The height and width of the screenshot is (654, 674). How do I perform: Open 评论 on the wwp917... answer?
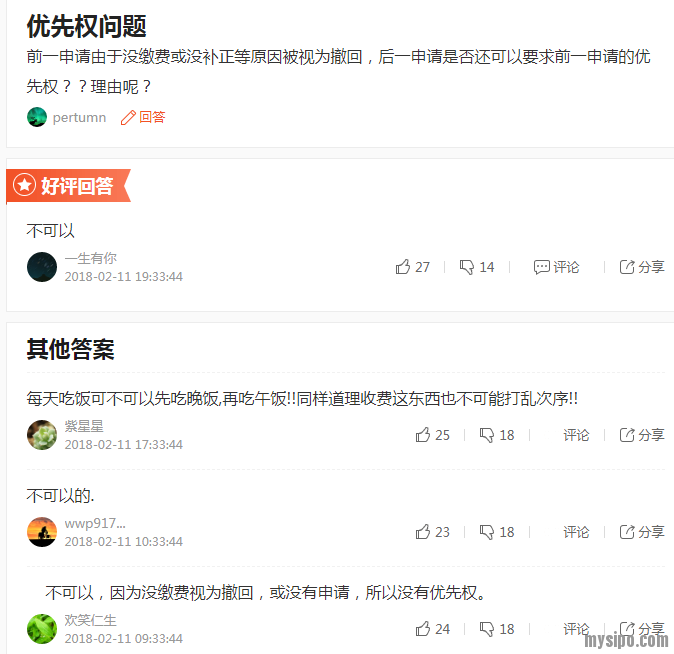tap(576, 532)
